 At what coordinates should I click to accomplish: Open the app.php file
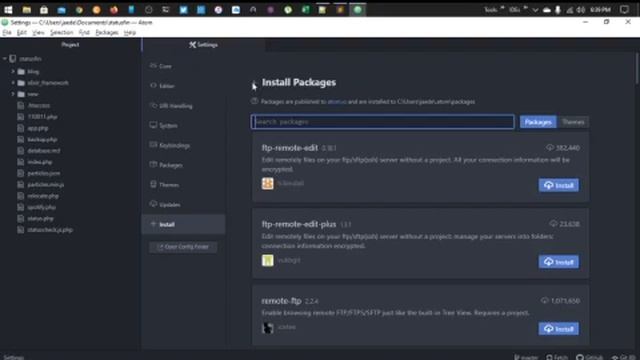[38, 128]
